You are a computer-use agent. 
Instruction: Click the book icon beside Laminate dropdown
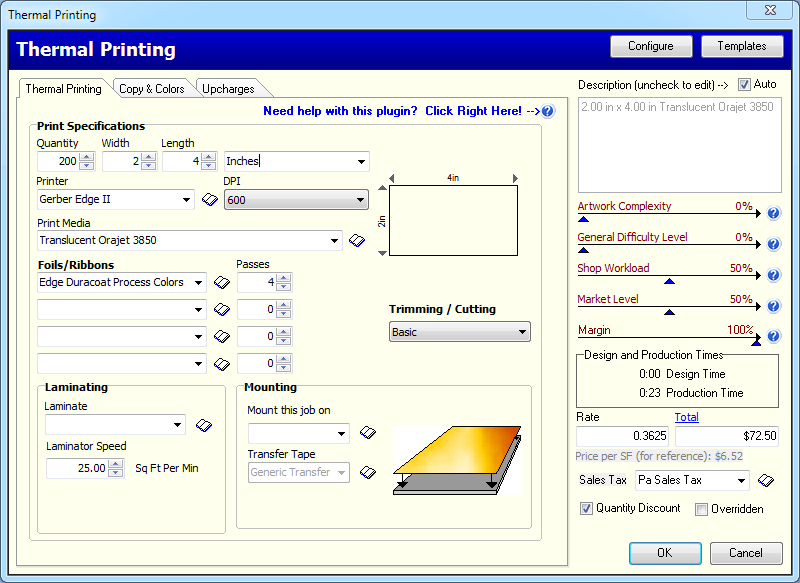[x=204, y=426]
